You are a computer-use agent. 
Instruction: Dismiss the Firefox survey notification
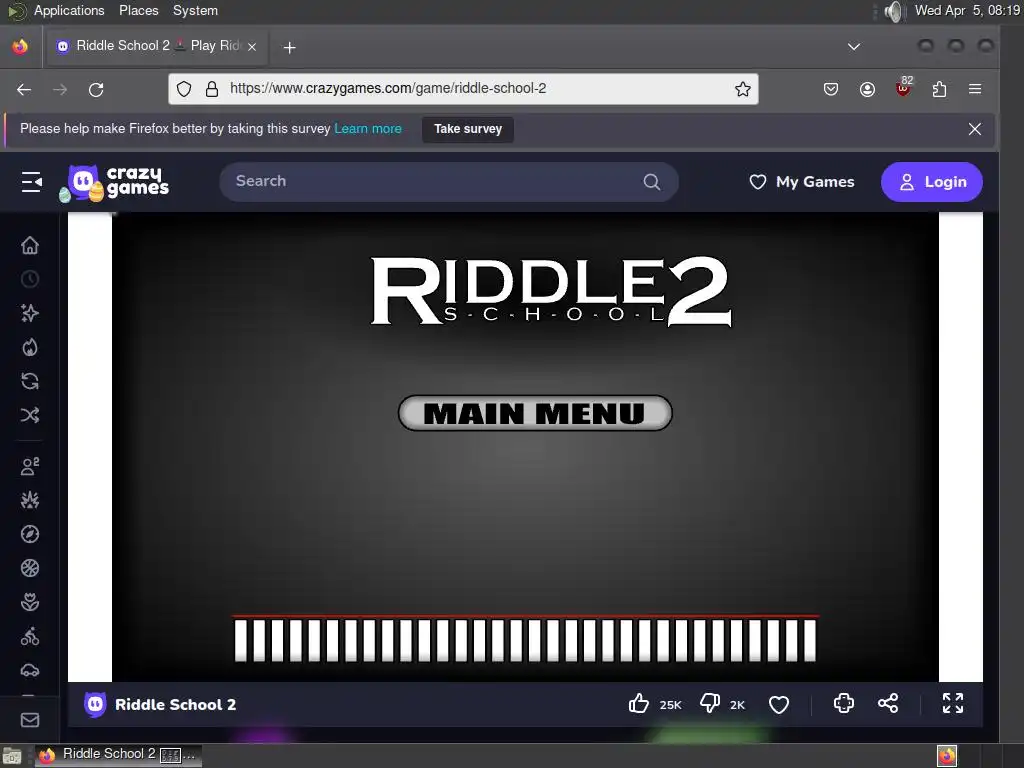[x=974, y=129]
